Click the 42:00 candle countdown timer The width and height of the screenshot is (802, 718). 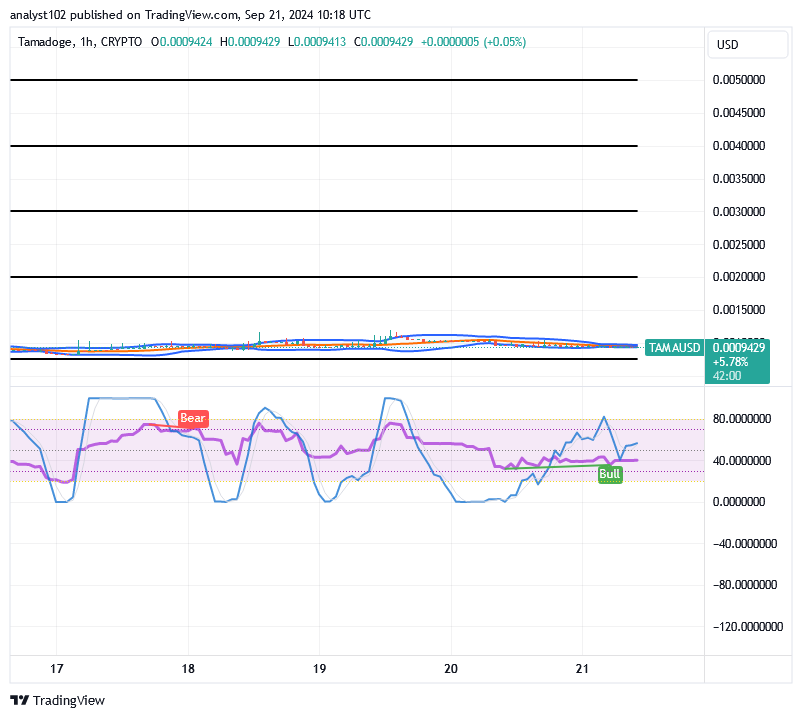pyautogui.click(x=727, y=375)
